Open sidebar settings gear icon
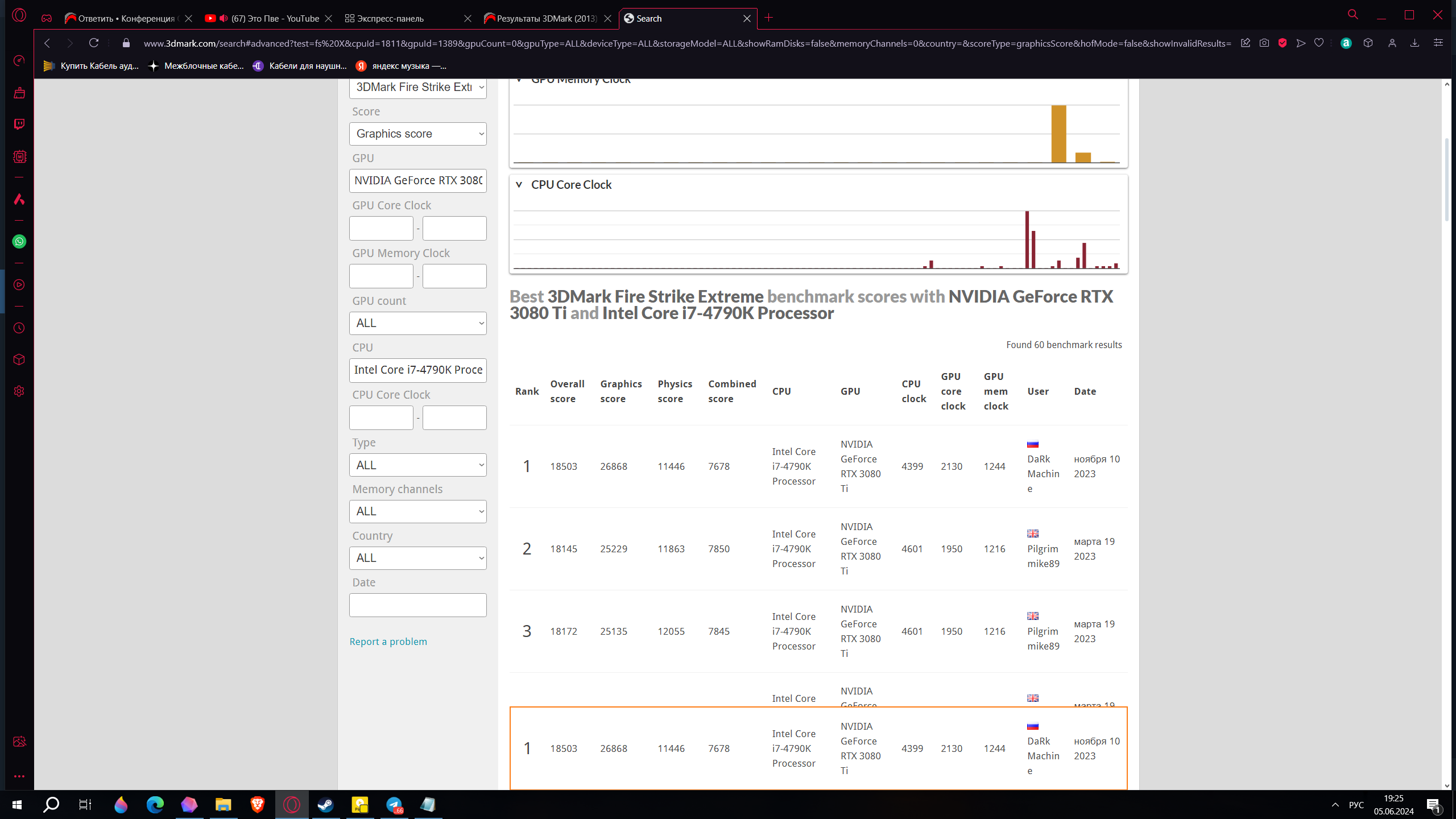 click(19, 391)
